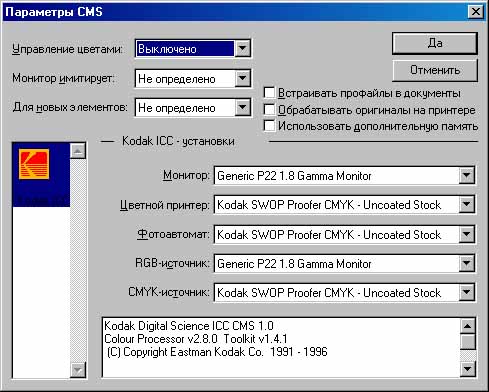Click Copyright Eastman Kodak Co. line

pyautogui.click(x=217, y=352)
